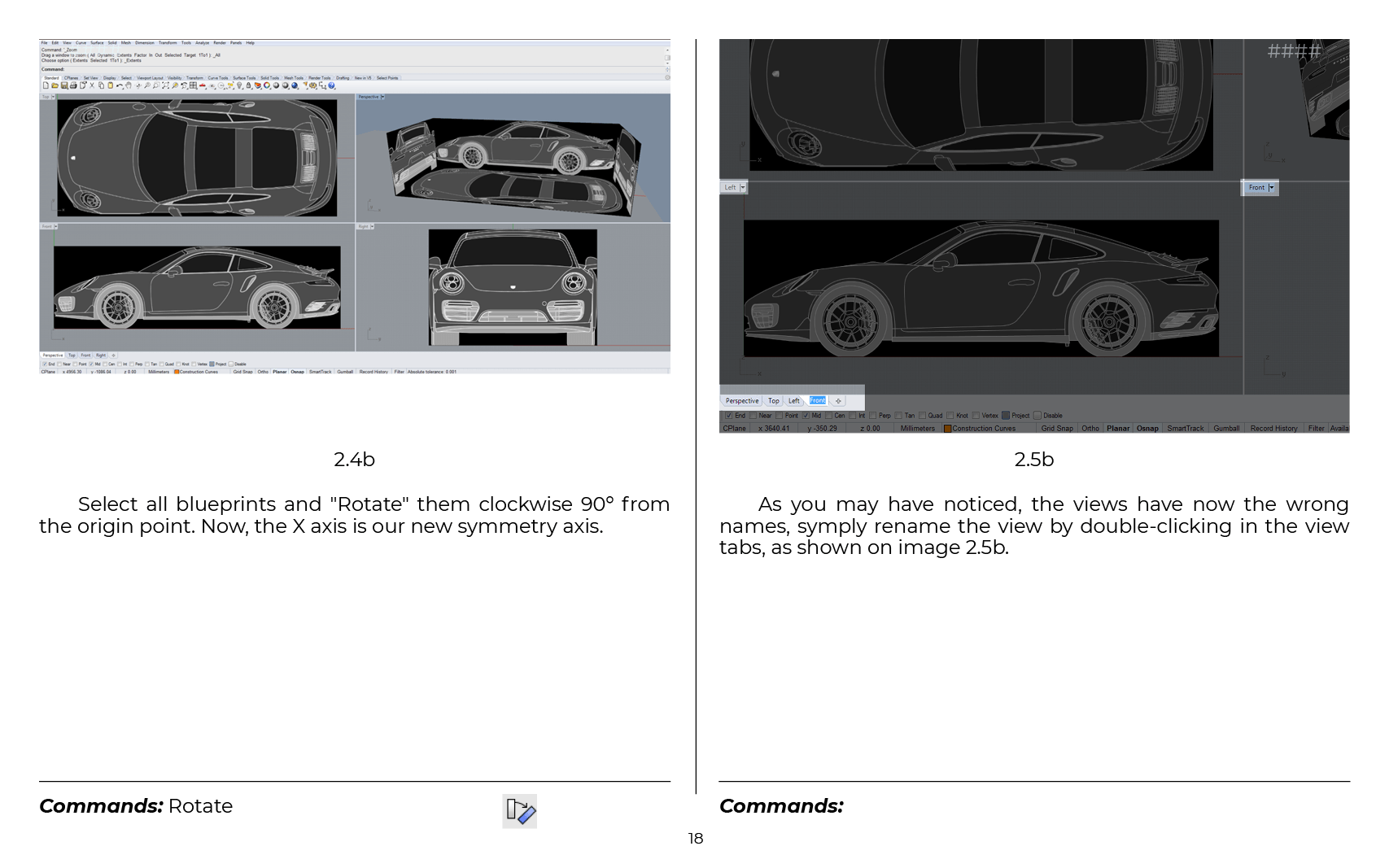Click the Open file folder icon
This screenshot has height=868, width=1389.
click(x=55, y=85)
